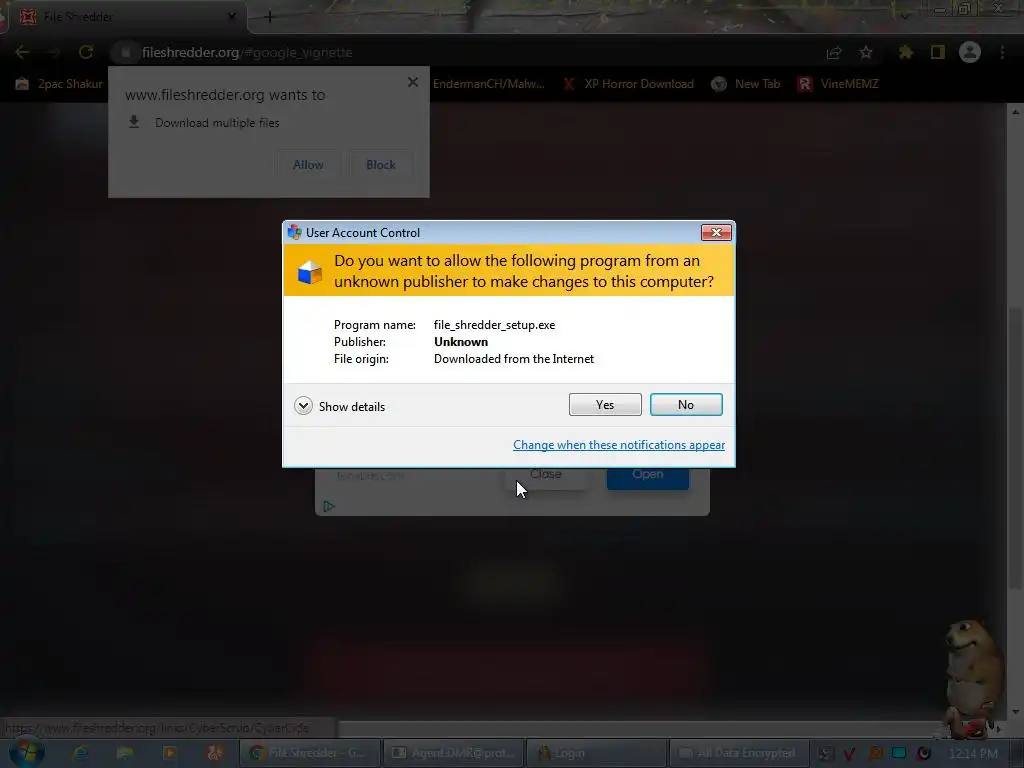This screenshot has height=768, width=1024.
Task: Open a new Chrome tab
Action: coord(269,17)
